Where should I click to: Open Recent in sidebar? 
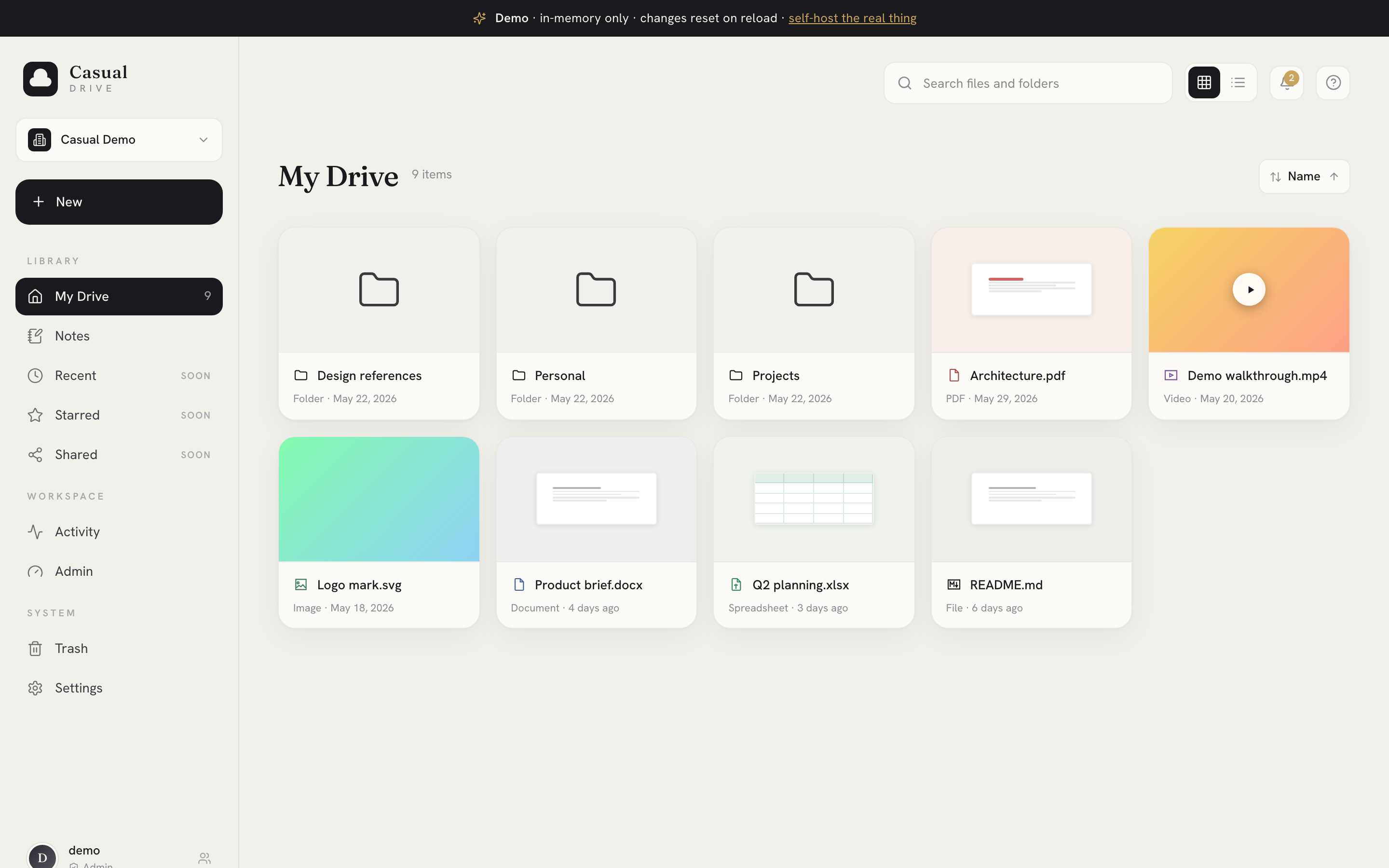coord(119,376)
